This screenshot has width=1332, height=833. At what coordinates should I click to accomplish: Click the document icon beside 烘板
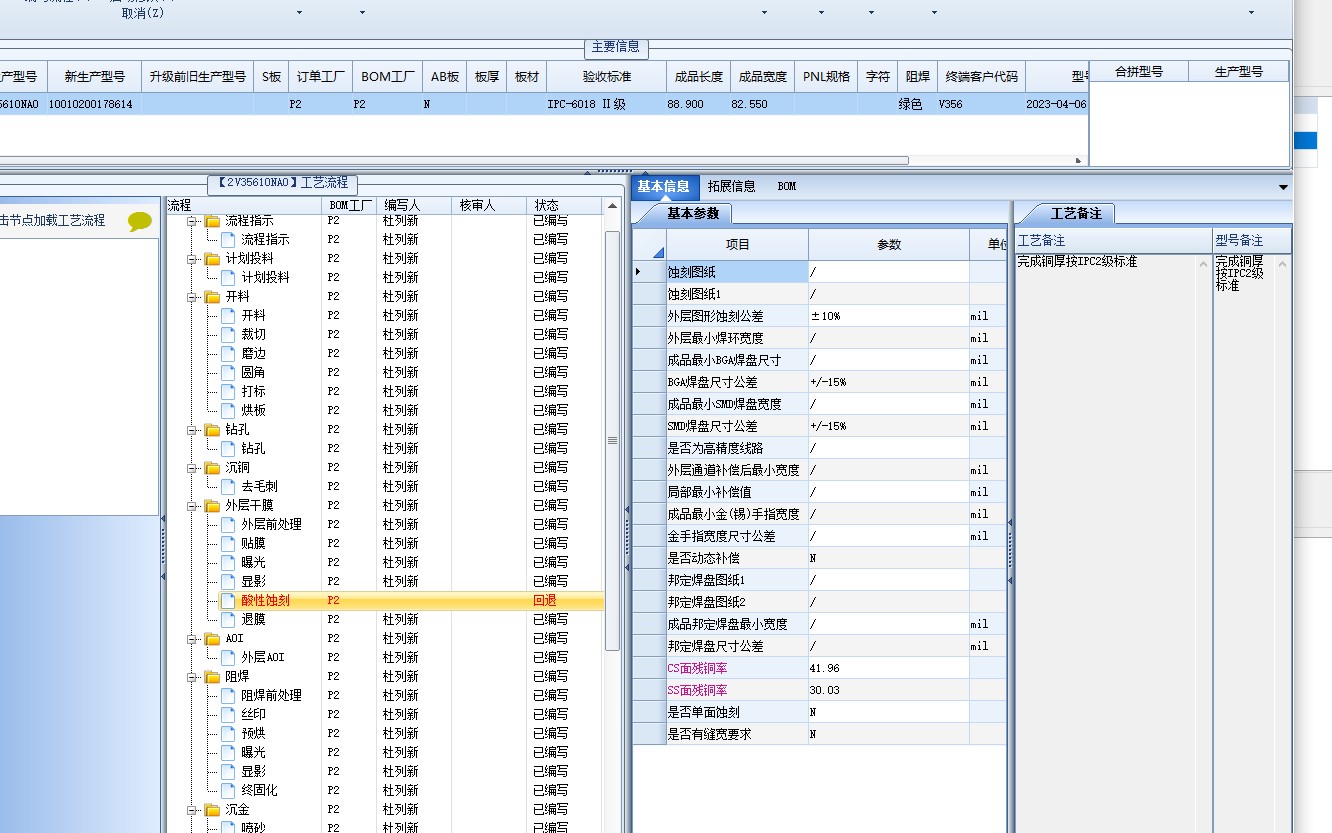[228, 410]
